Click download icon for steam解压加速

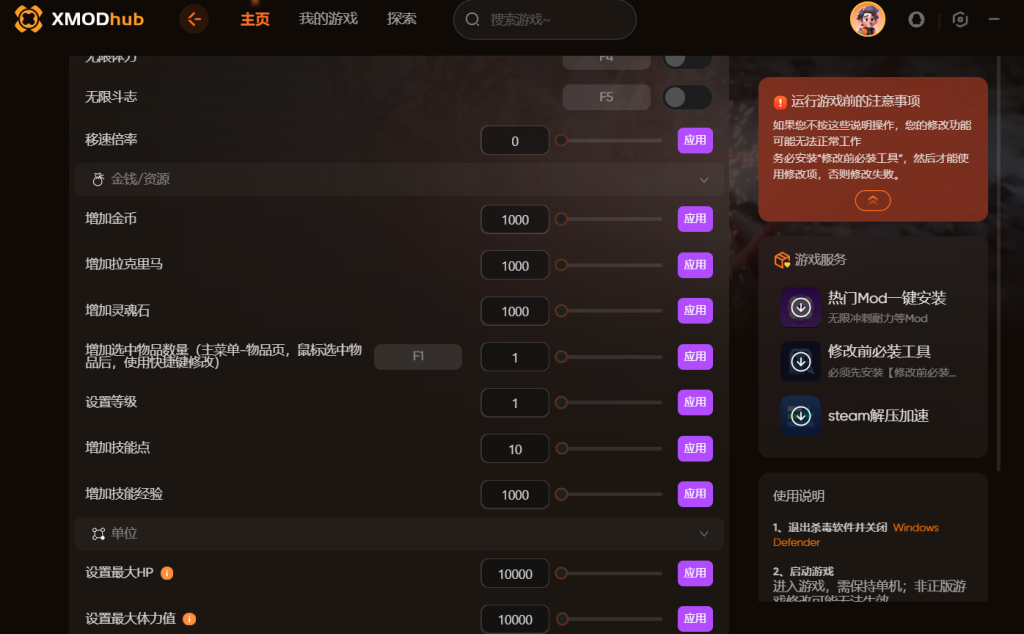801,415
